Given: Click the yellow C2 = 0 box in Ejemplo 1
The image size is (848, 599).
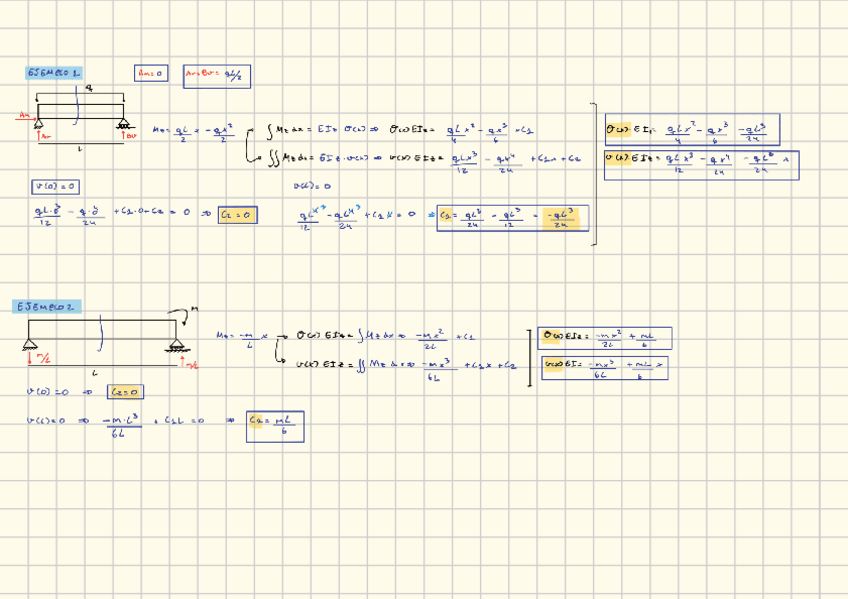Looking at the screenshot, I should point(237,214).
